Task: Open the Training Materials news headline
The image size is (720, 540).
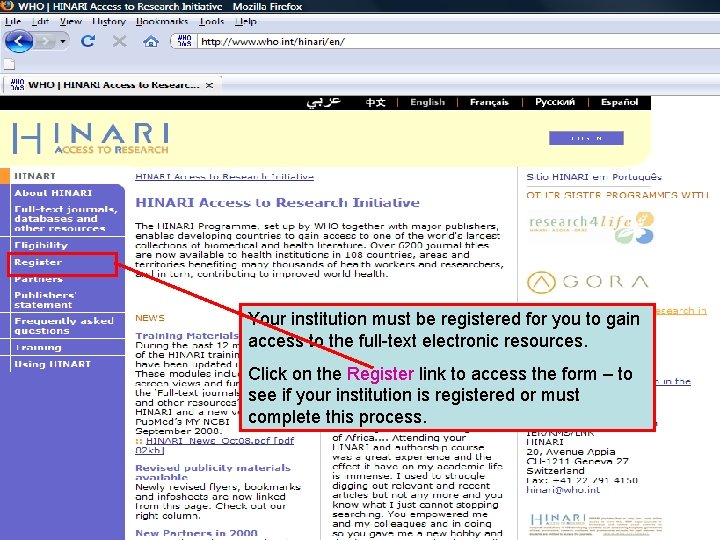Action: pos(187,336)
